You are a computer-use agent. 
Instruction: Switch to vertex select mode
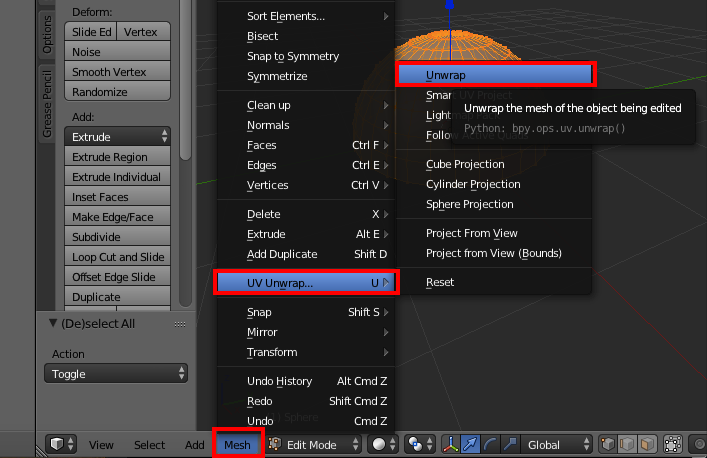pyautogui.click(x=607, y=444)
